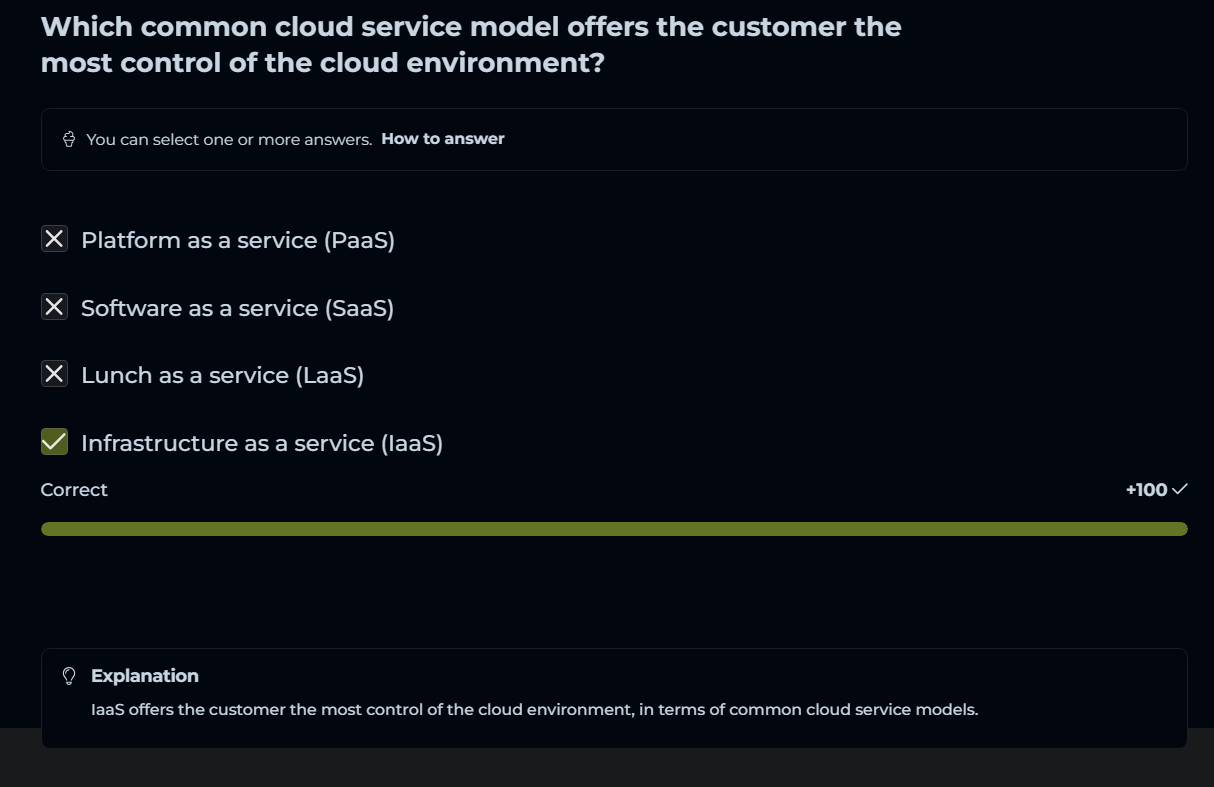The height and width of the screenshot is (787, 1214).
Task: Click the checkmark icon beside +100
Action: pos(1179,489)
